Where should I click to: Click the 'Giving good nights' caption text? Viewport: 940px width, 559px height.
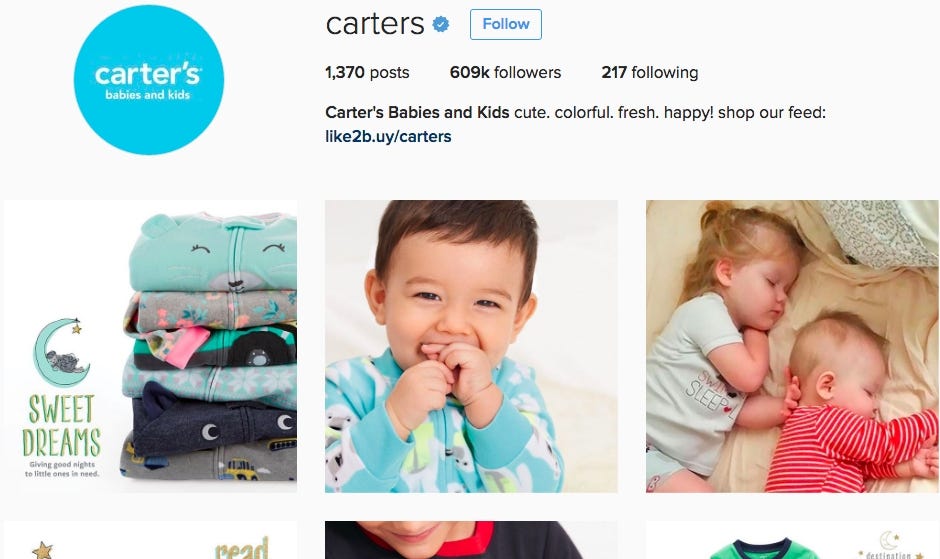[62, 469]
